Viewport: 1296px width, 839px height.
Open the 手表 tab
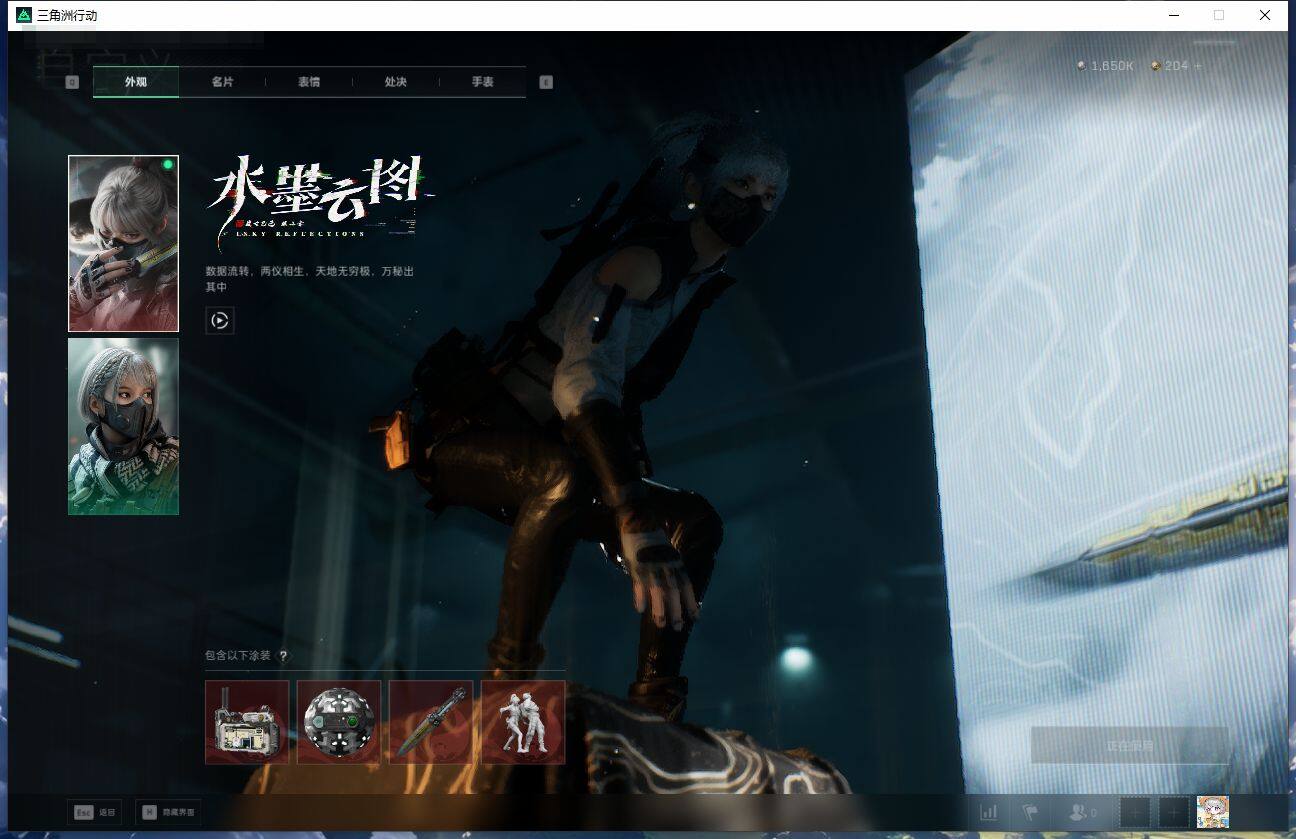(x=483, y=82)
